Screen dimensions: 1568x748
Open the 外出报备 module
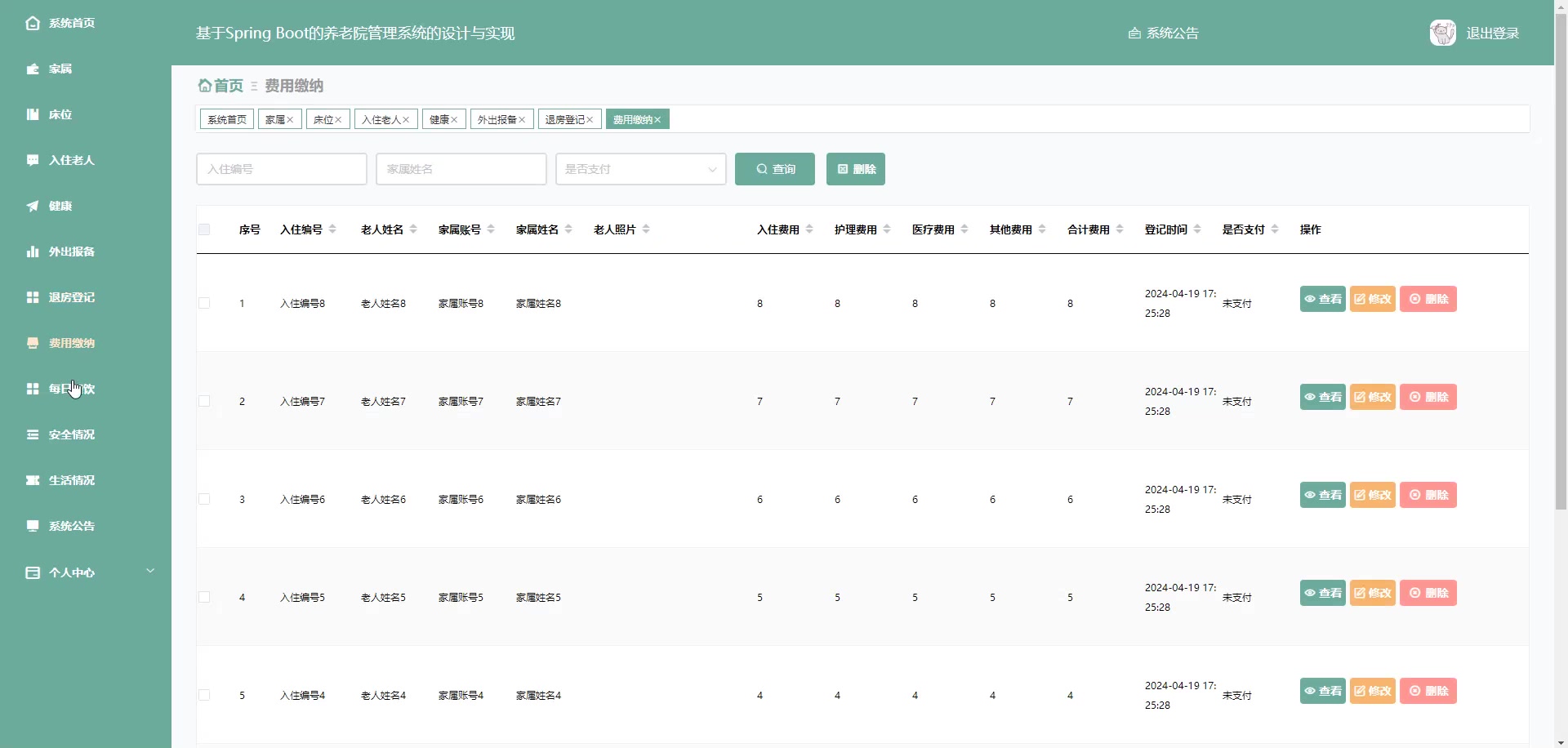(x=69, y=252)
